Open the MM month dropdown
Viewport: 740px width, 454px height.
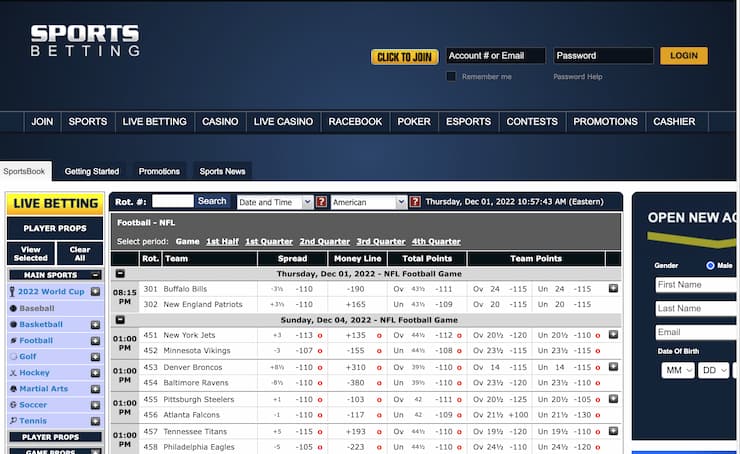pos(678,370)
